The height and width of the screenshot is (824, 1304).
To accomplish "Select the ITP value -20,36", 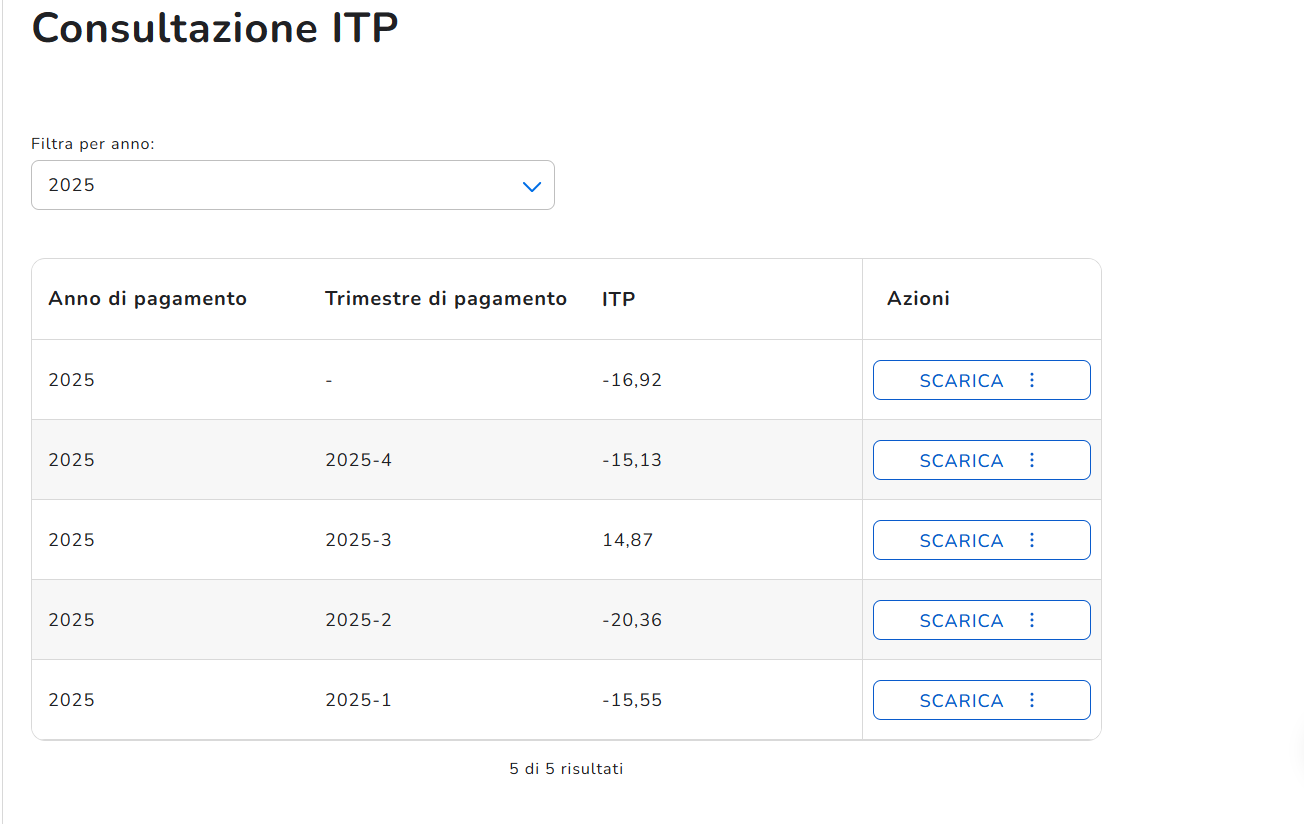I will (632, 621).
